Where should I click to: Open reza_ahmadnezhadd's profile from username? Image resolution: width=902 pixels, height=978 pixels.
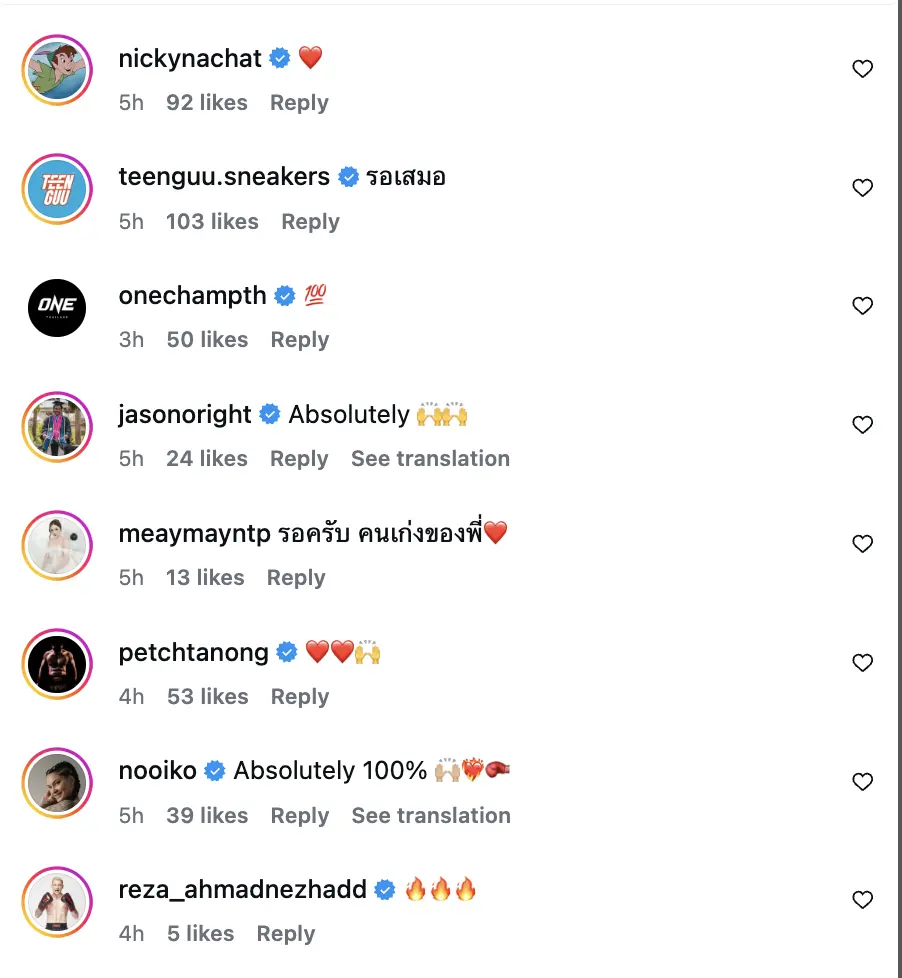tap(242, 890)
